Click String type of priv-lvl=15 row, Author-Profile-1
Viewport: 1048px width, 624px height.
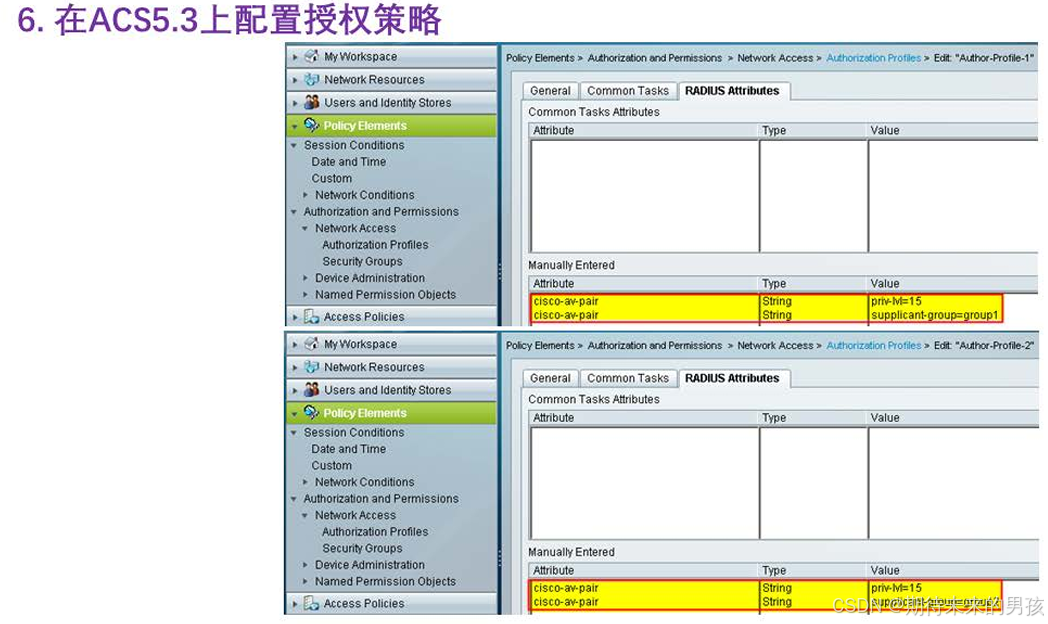(x=777, y=301)
